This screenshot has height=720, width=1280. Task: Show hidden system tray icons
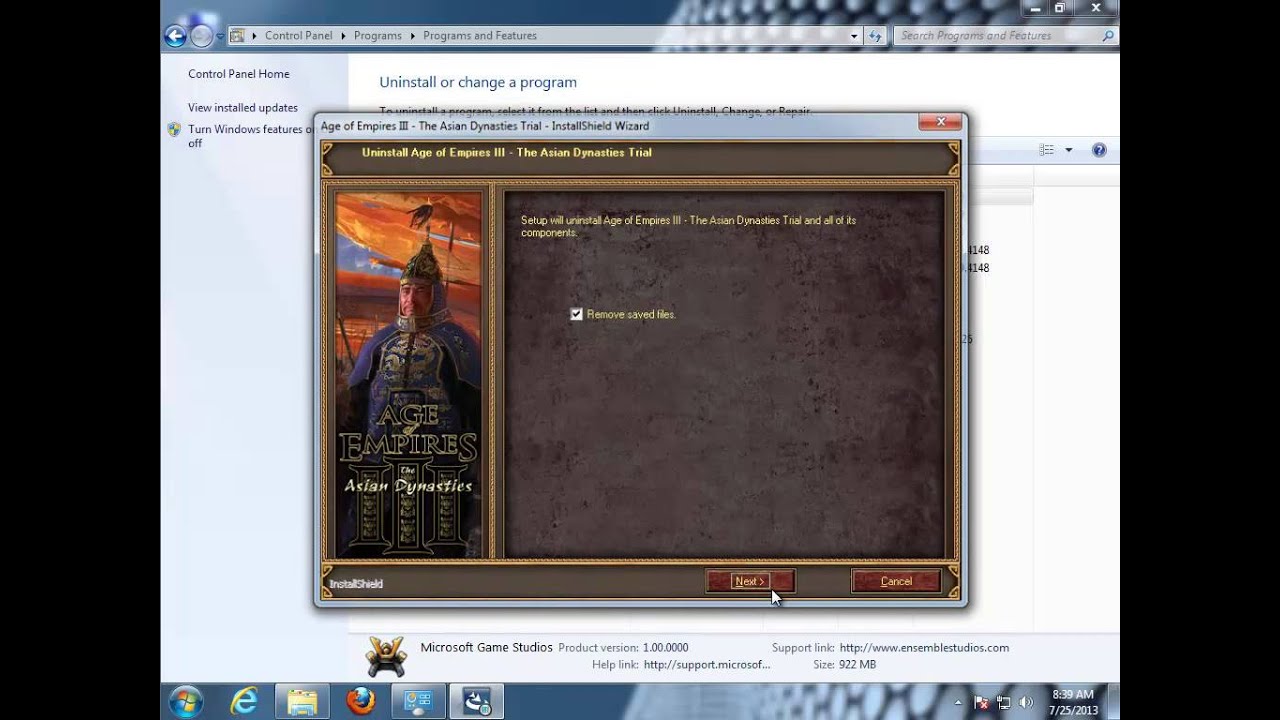coord(958,702)
